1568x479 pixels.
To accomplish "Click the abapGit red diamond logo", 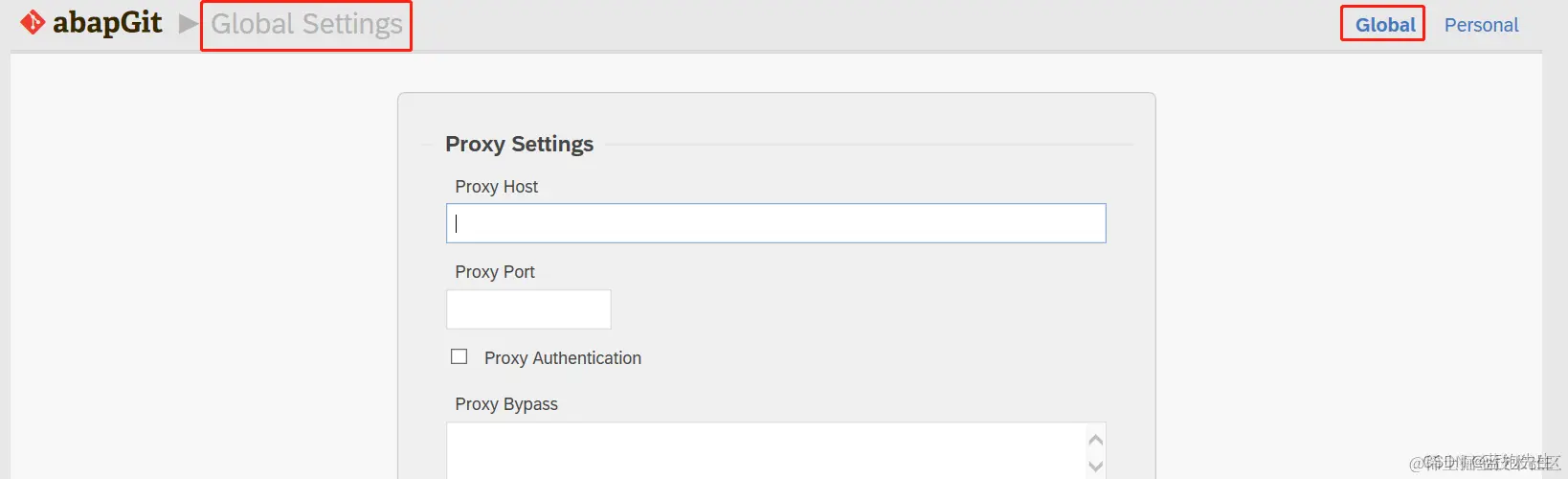I will [x=33, y=22].
